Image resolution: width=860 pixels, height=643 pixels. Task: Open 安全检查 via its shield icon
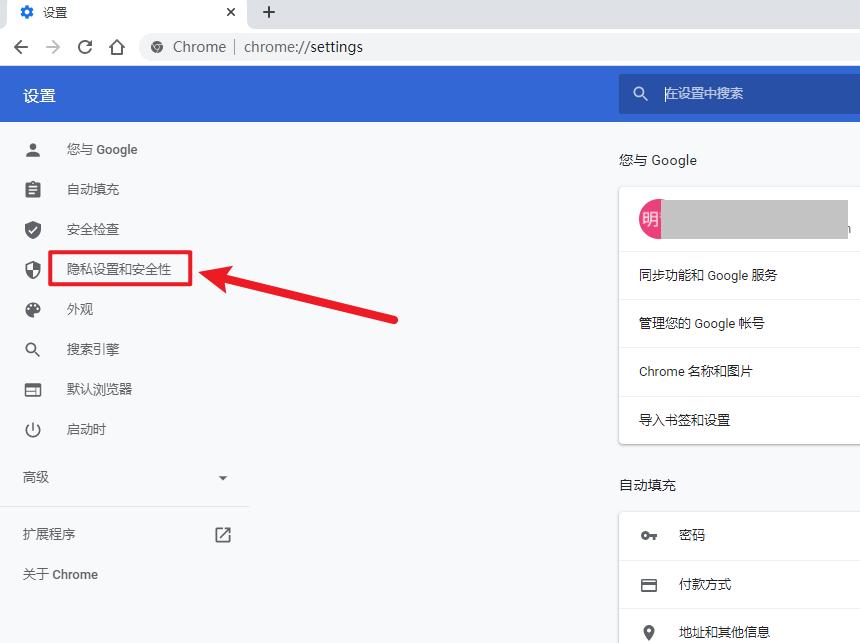[33, 229]
